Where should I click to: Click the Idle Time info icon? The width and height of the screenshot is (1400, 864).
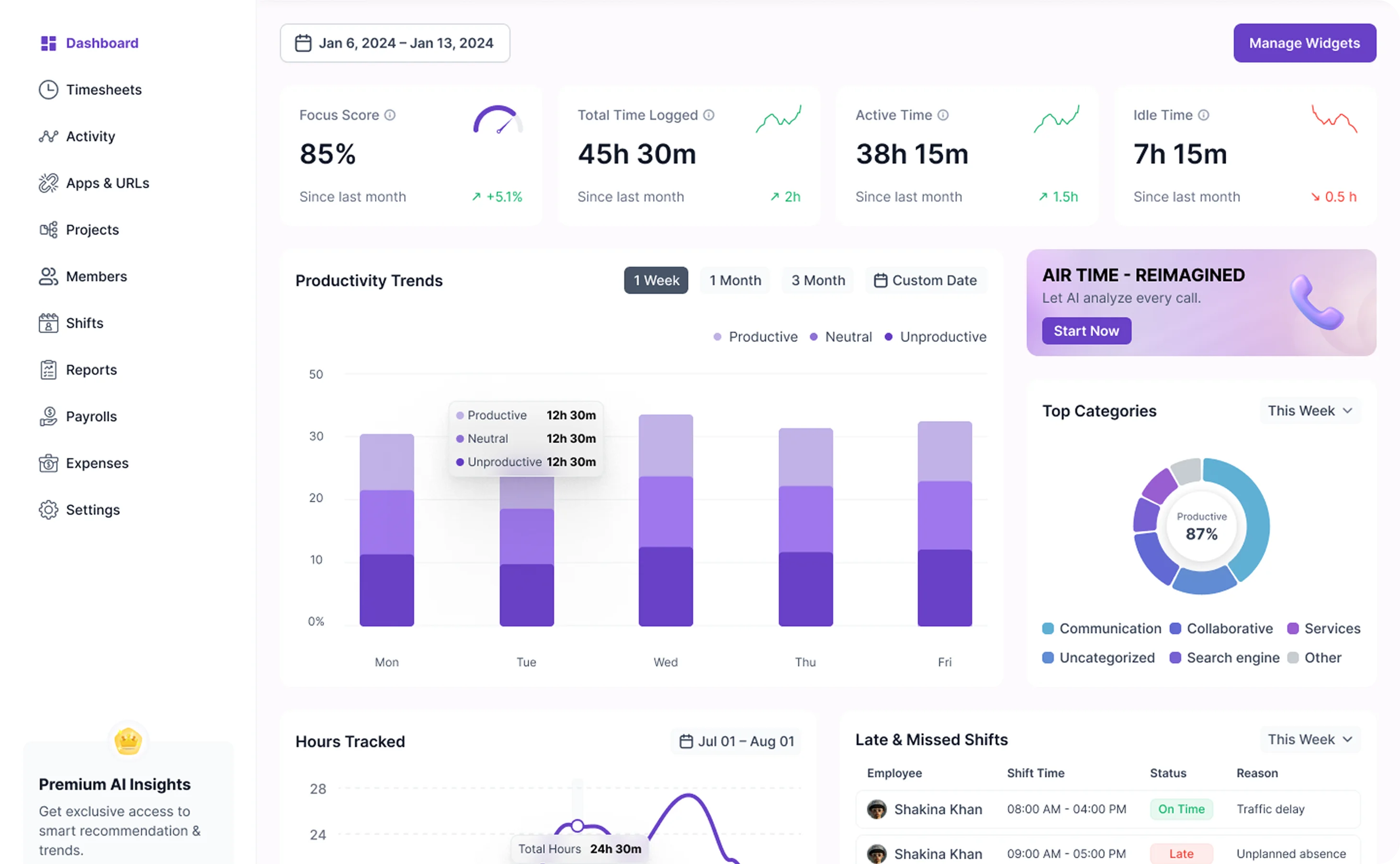point(1203,115)
